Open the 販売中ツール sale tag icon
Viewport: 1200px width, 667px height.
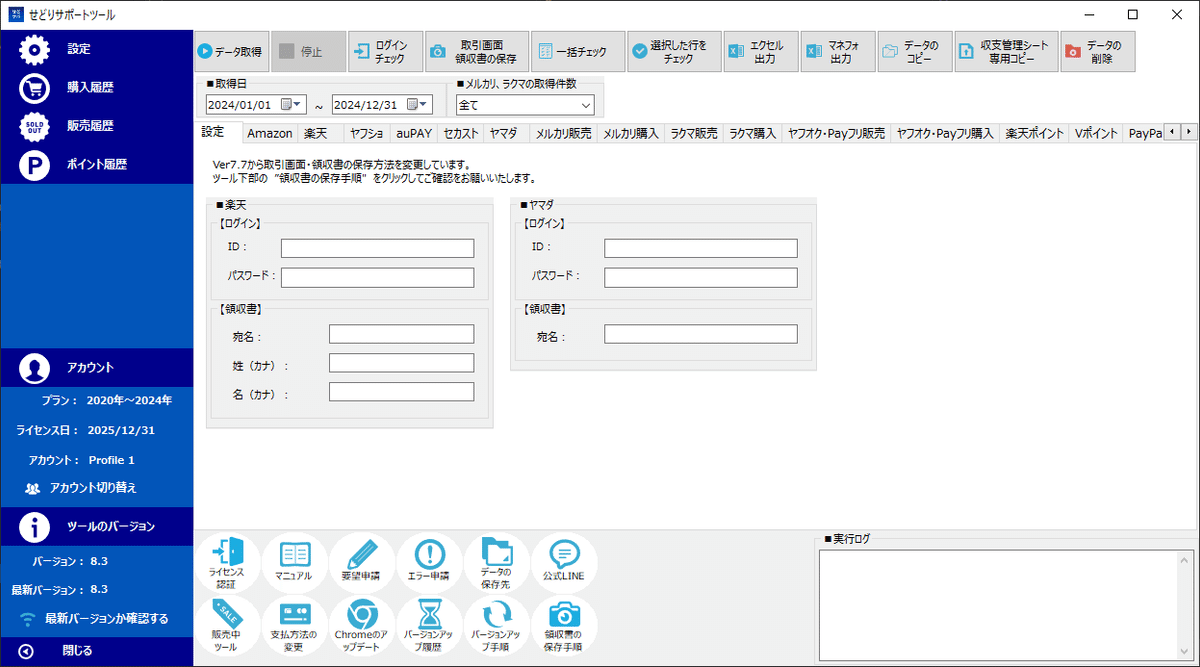[227, 627]
